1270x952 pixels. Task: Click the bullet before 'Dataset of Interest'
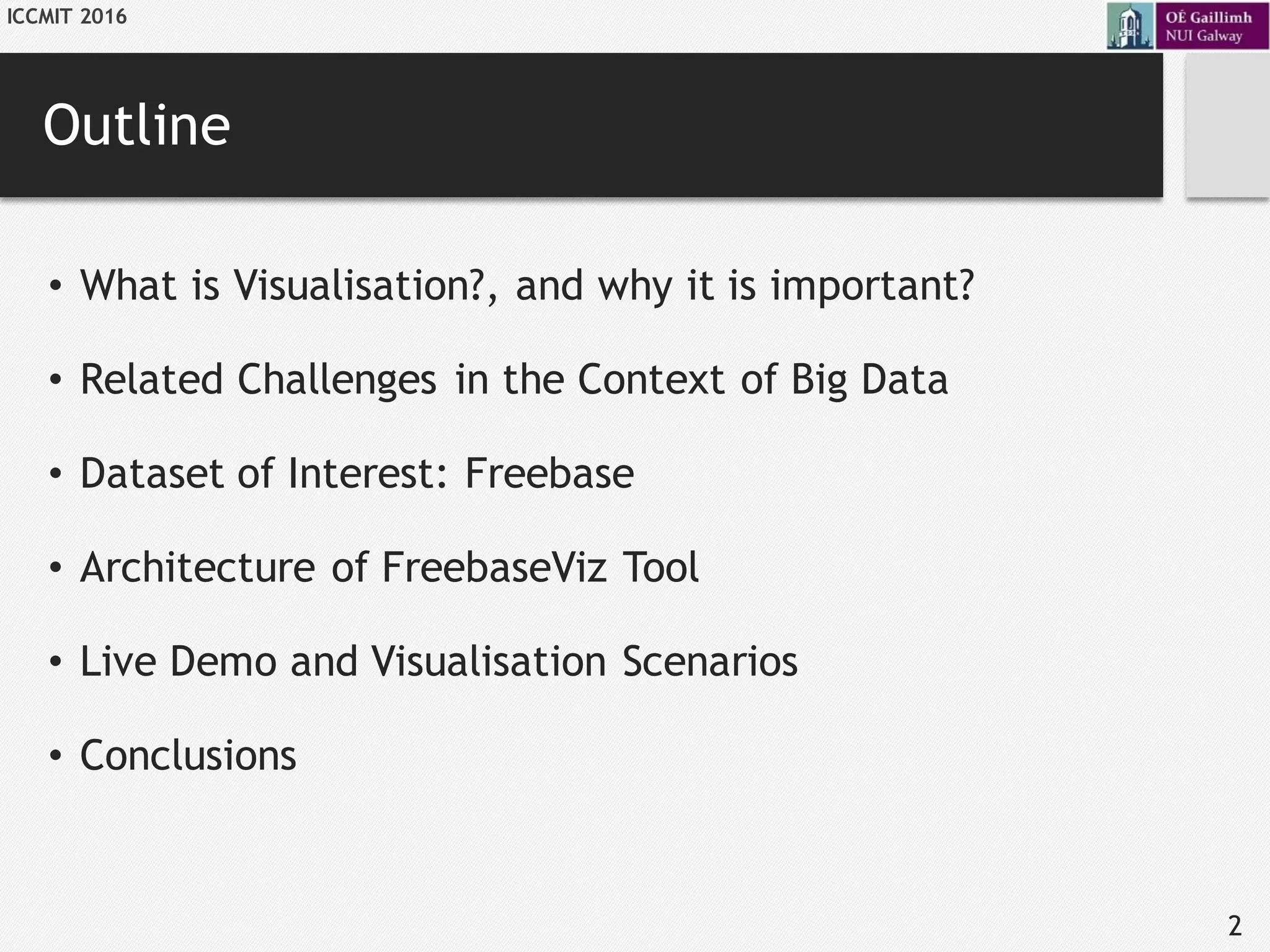pyautogui.click(x=56, y=474)
